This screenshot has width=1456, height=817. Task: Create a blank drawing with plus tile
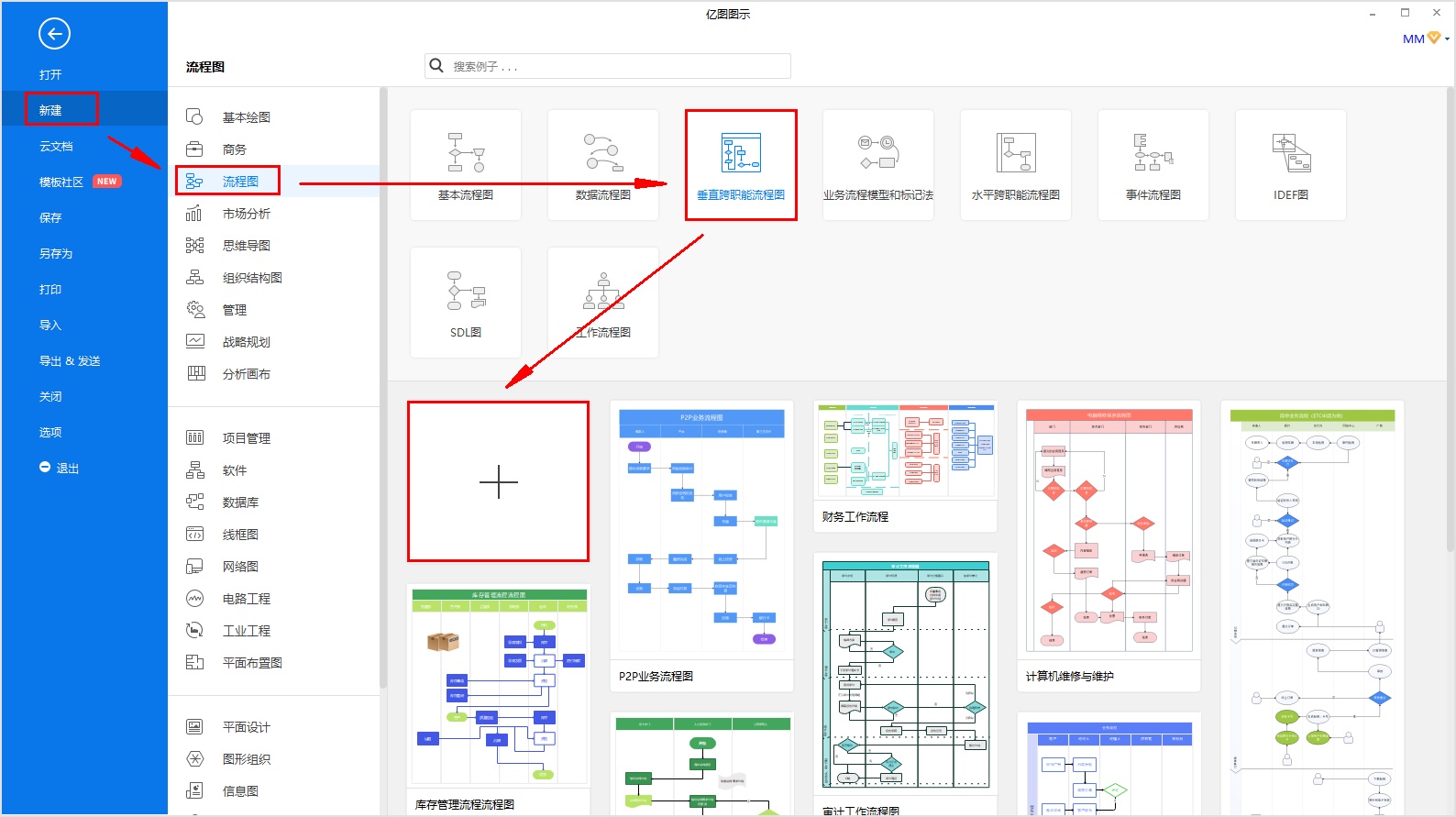pos(498,481)
